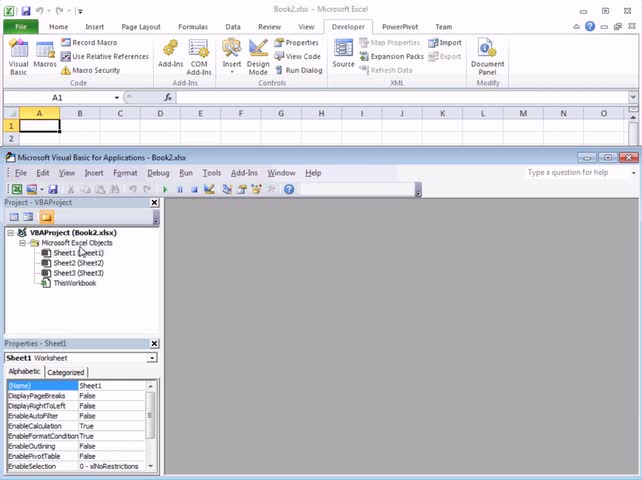Open Object Browser icon in VBA toolbar
The image size is (642, 480).
[x=257, y=189]
